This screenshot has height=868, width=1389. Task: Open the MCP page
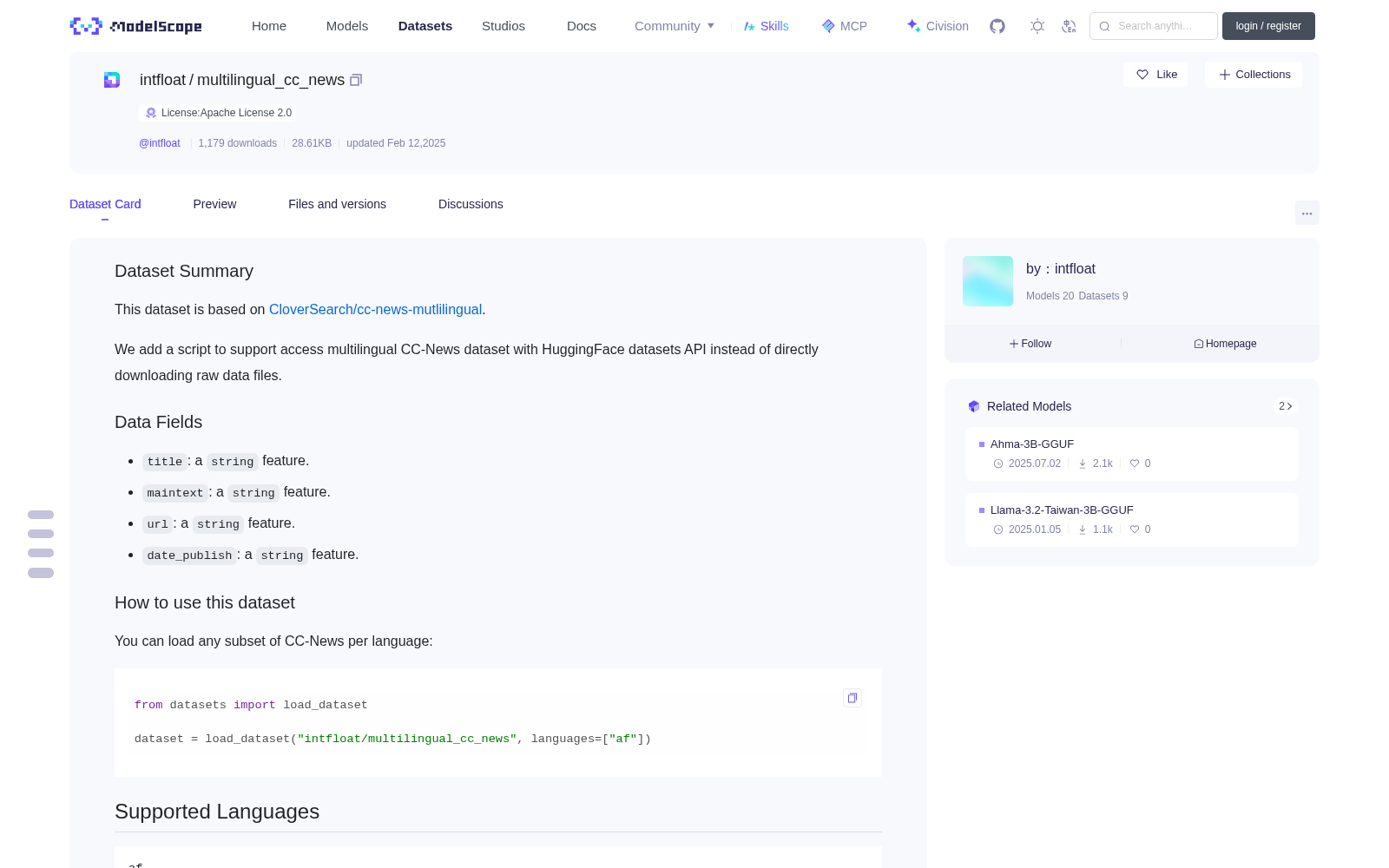844,26
